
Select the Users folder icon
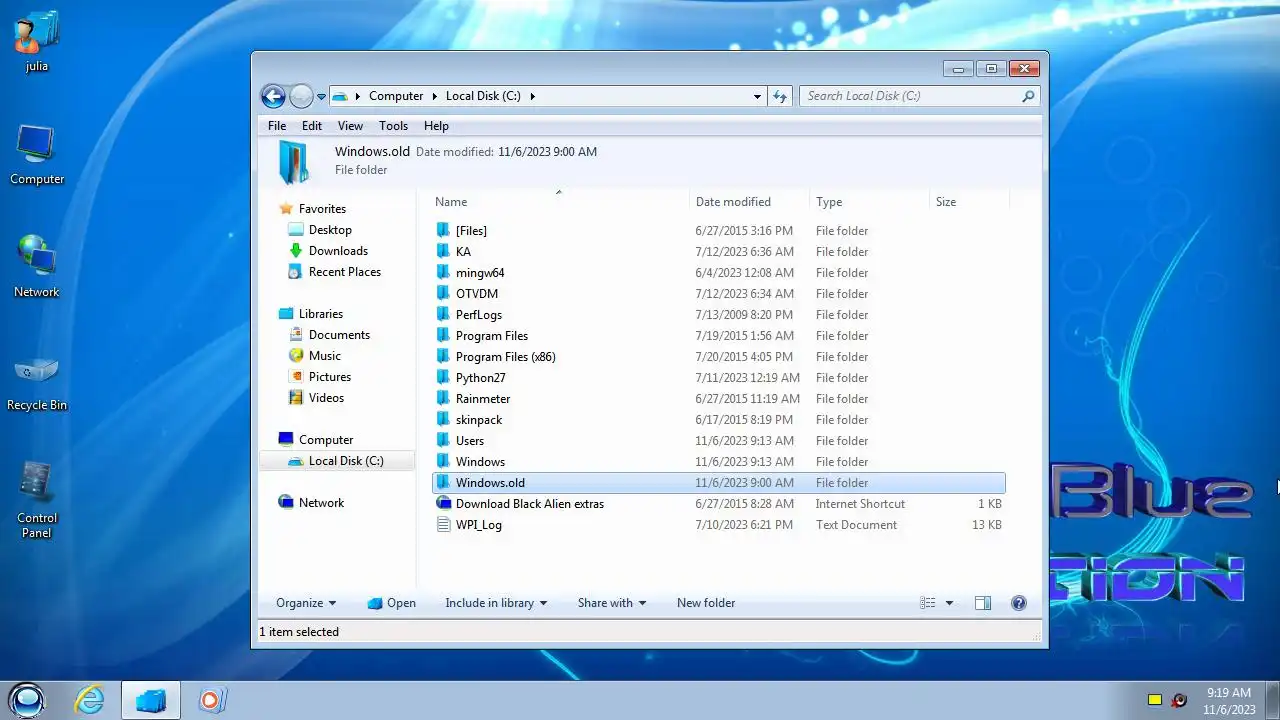tap(444, 441)
